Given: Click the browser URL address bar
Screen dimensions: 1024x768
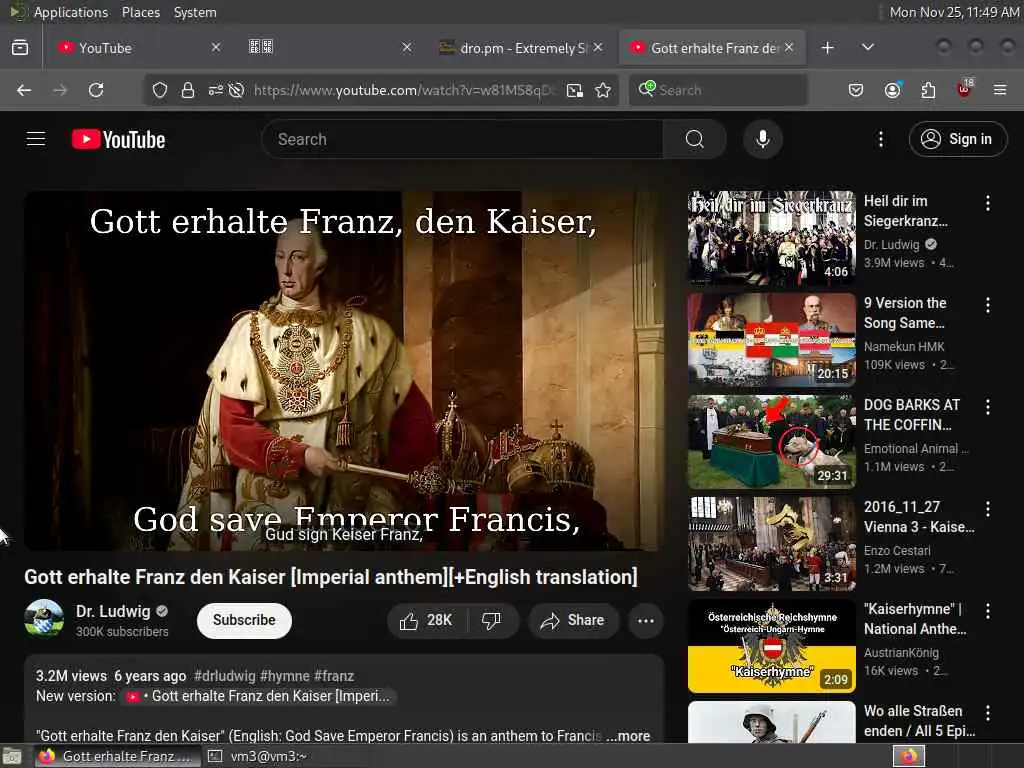Looking at the screenshot, I should pos(403,90).
